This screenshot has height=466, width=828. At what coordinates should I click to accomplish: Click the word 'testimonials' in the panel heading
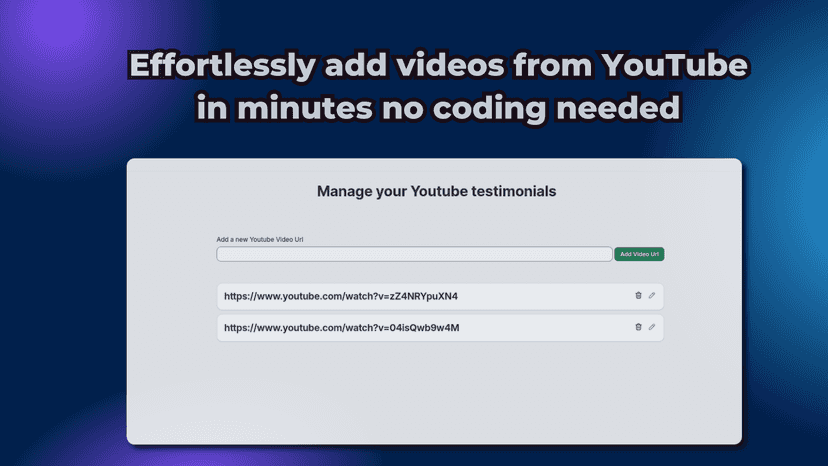[x=514, y=191]
